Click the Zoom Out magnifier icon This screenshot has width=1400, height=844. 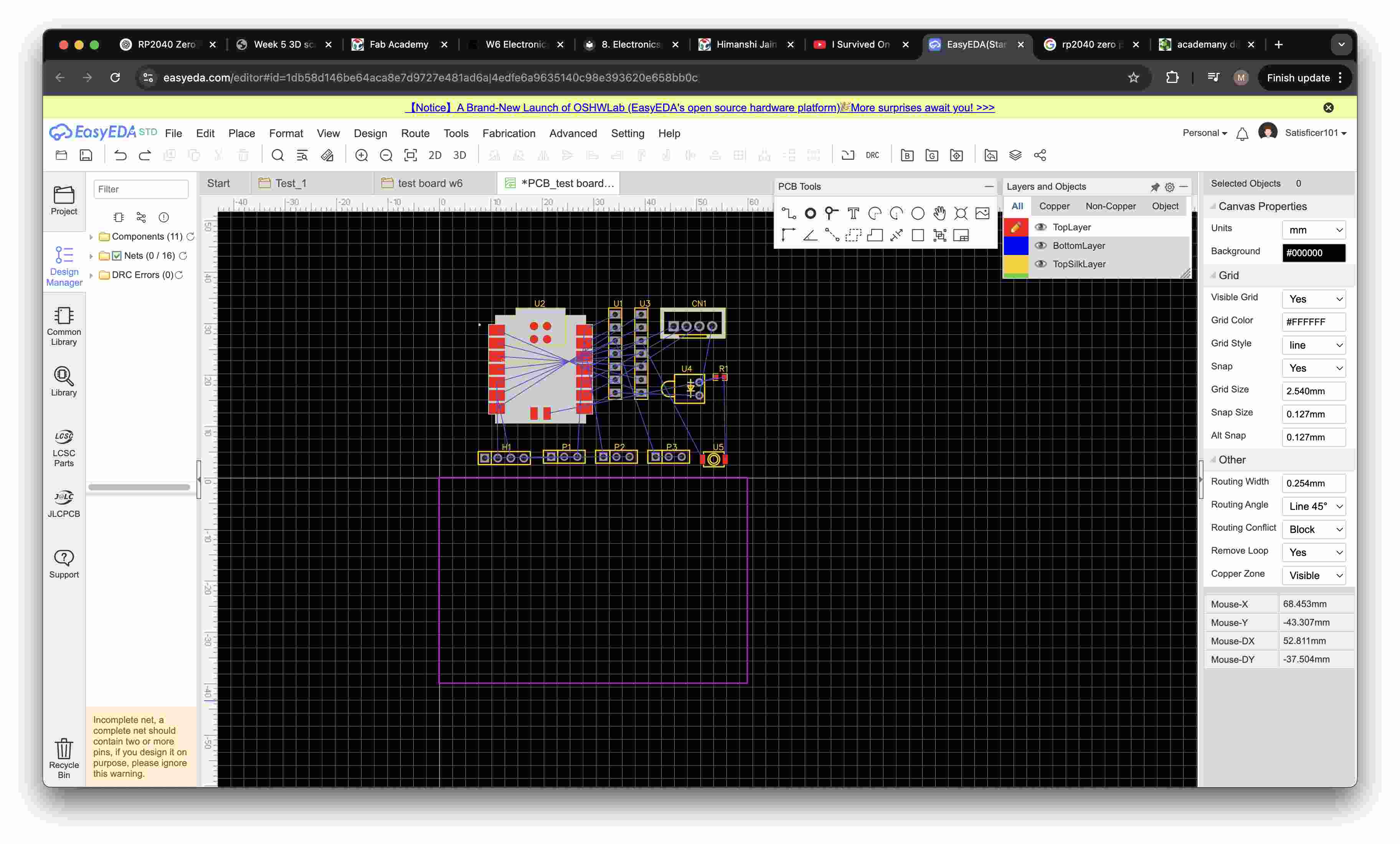tap(386, 155)
